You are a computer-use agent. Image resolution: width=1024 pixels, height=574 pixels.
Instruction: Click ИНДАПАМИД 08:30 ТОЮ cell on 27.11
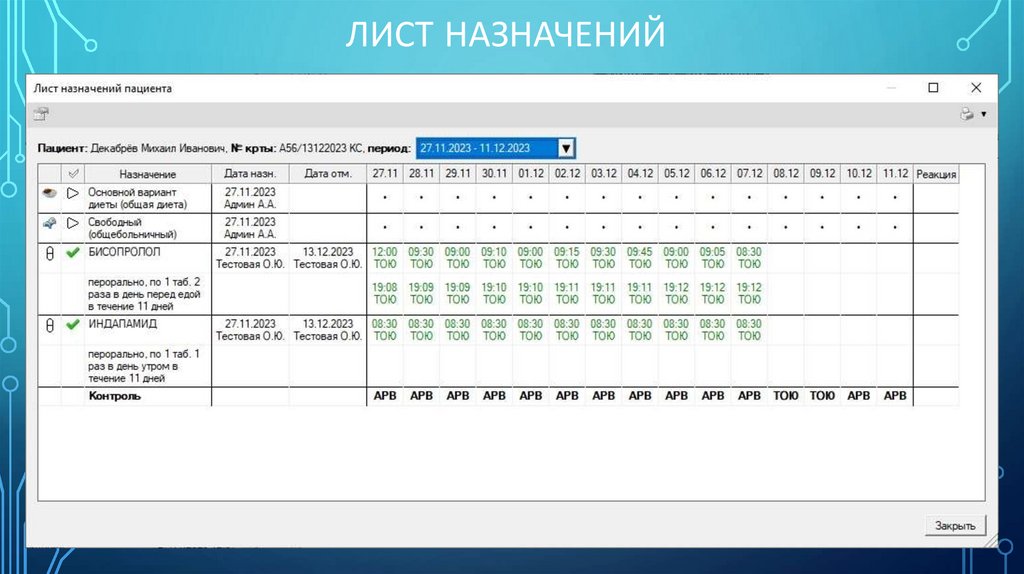pos(385,330)
